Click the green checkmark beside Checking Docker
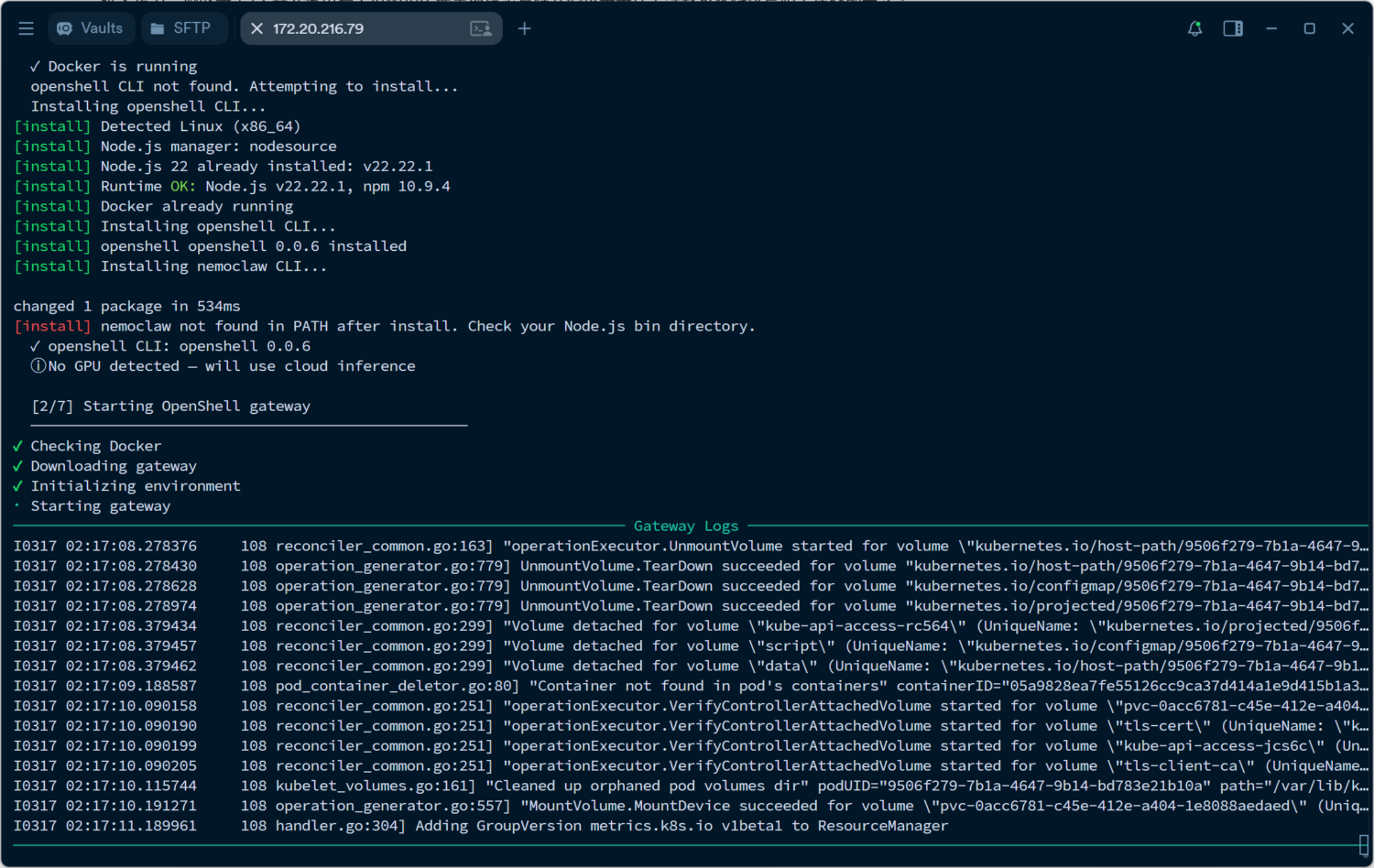The width and height of the screenshot is (1374, 868). [17, 446]
